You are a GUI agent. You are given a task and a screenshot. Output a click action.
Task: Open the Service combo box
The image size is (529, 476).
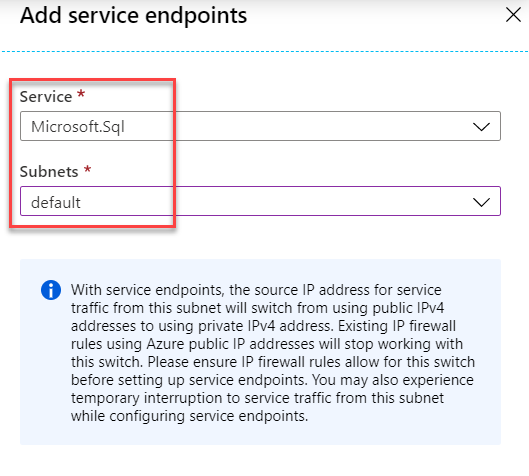point(260,126)
